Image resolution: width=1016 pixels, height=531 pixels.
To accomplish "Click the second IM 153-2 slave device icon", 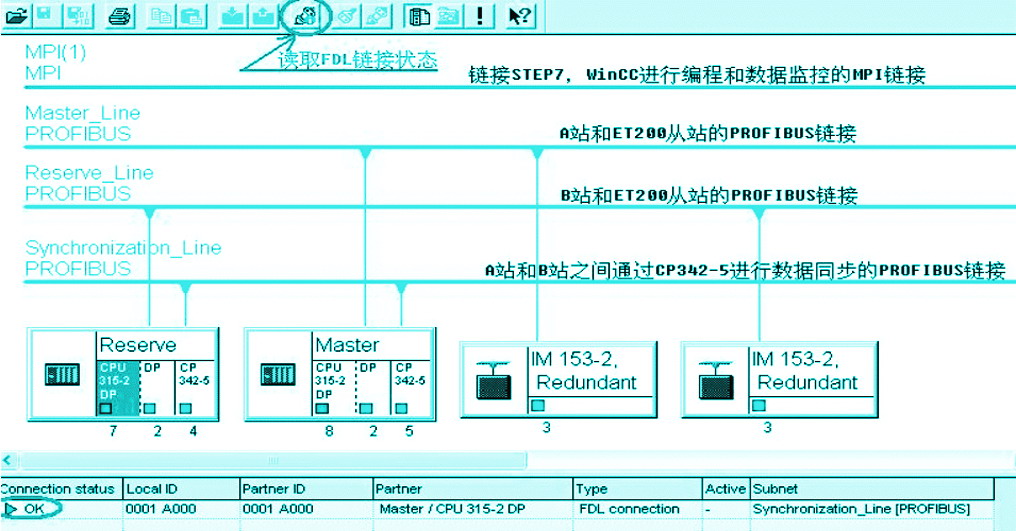I will pyautogui.click(x=715, y=381).
